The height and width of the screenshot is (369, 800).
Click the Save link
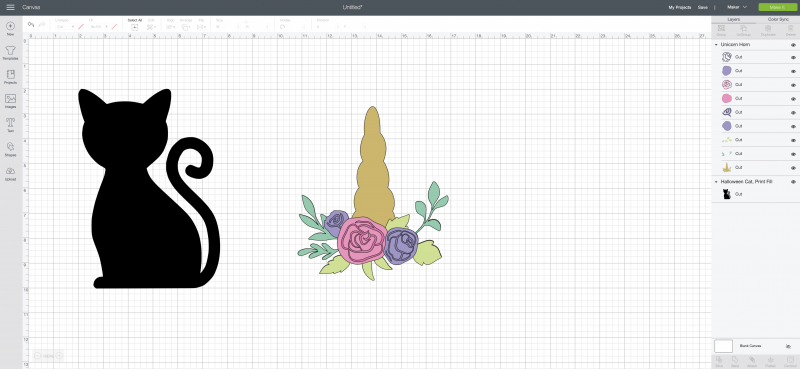(703, 8)
